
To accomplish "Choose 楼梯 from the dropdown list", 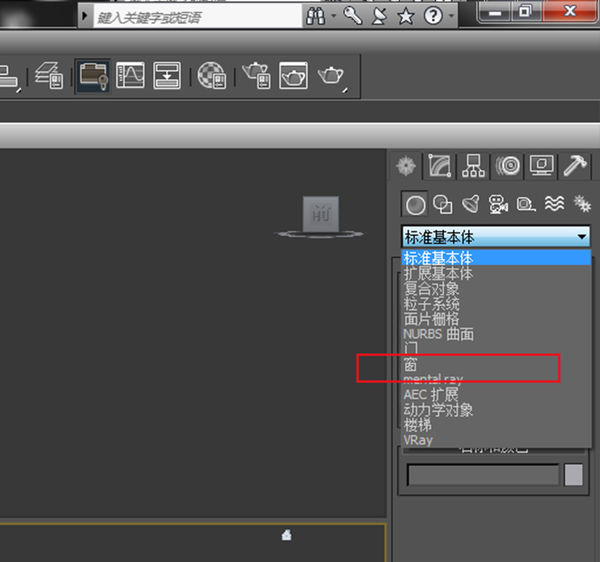I will point(496,425).
